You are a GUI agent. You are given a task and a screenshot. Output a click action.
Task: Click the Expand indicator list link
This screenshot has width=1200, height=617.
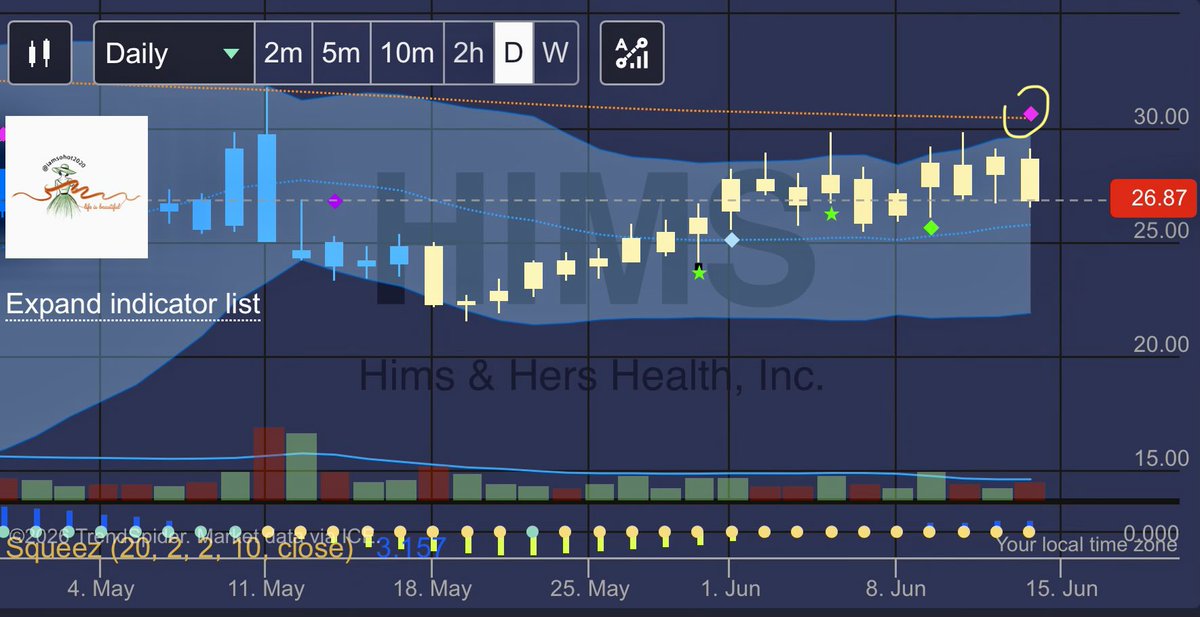click(133, 304)
